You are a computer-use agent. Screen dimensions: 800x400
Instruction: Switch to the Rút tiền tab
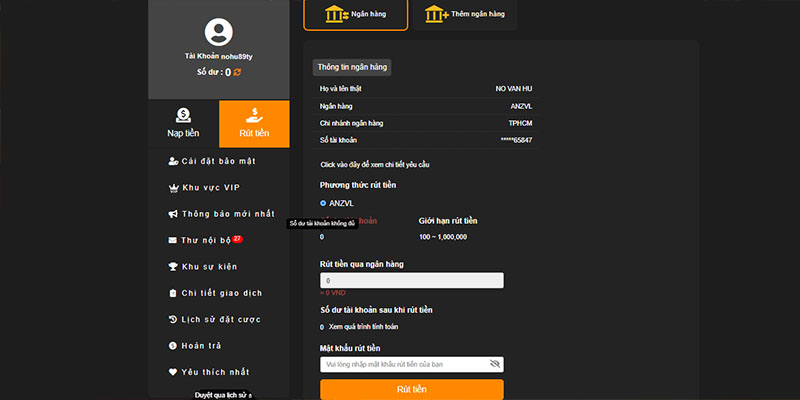click(x=254, y=124)
